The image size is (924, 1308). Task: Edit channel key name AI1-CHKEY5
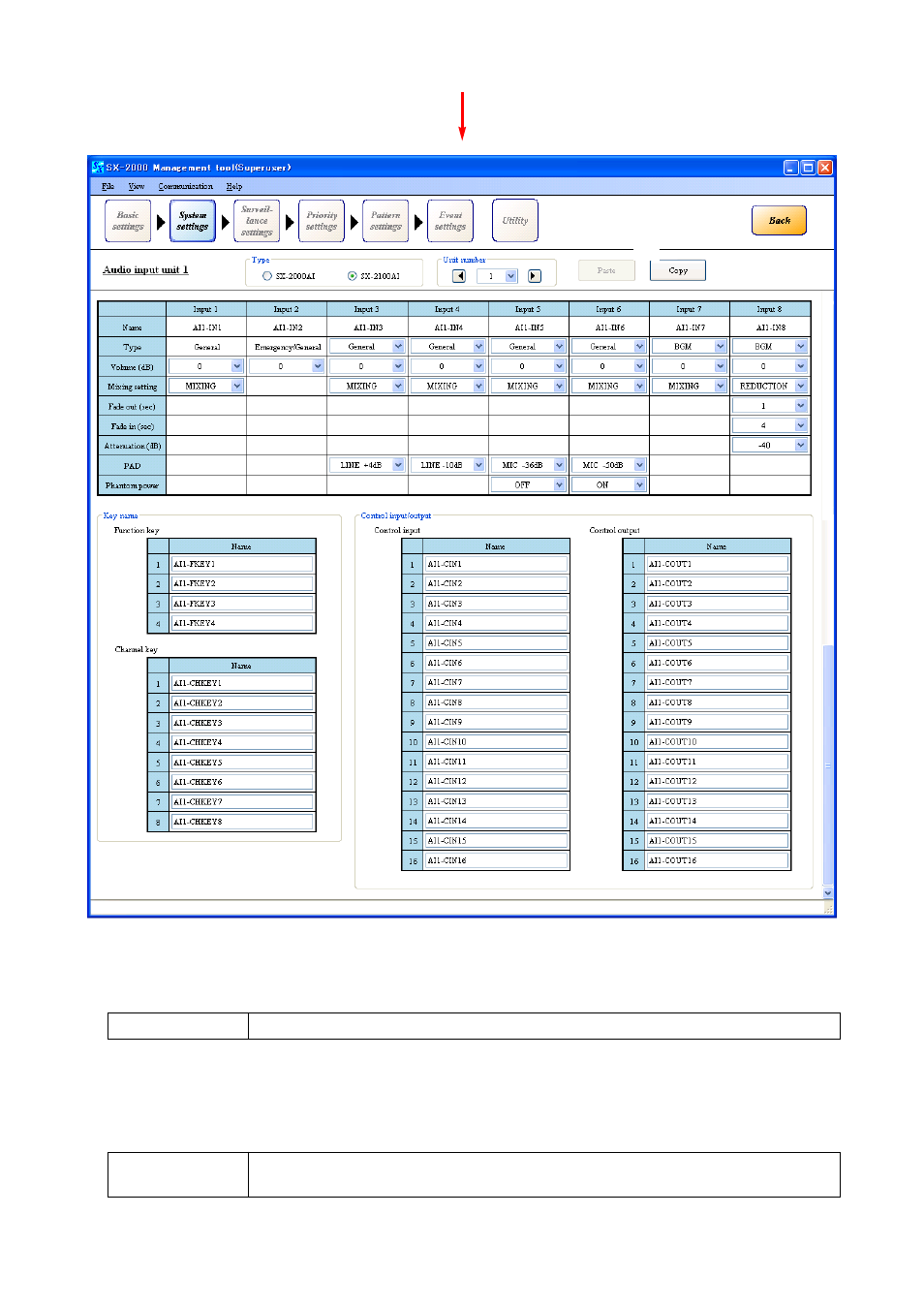(x=242, y=763)
